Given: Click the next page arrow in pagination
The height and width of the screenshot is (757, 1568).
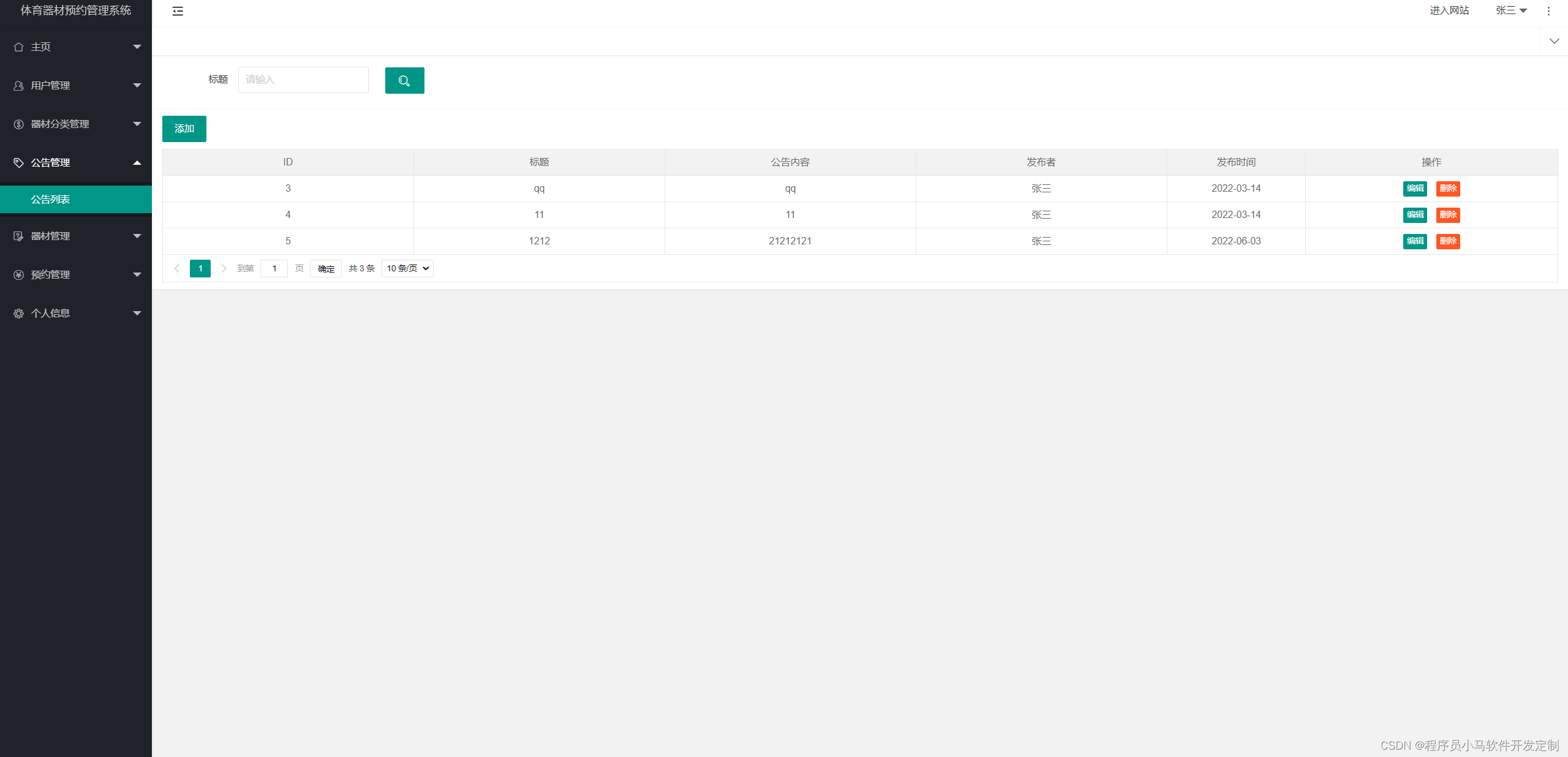Looking at the screenshot, I should point(224,268).
